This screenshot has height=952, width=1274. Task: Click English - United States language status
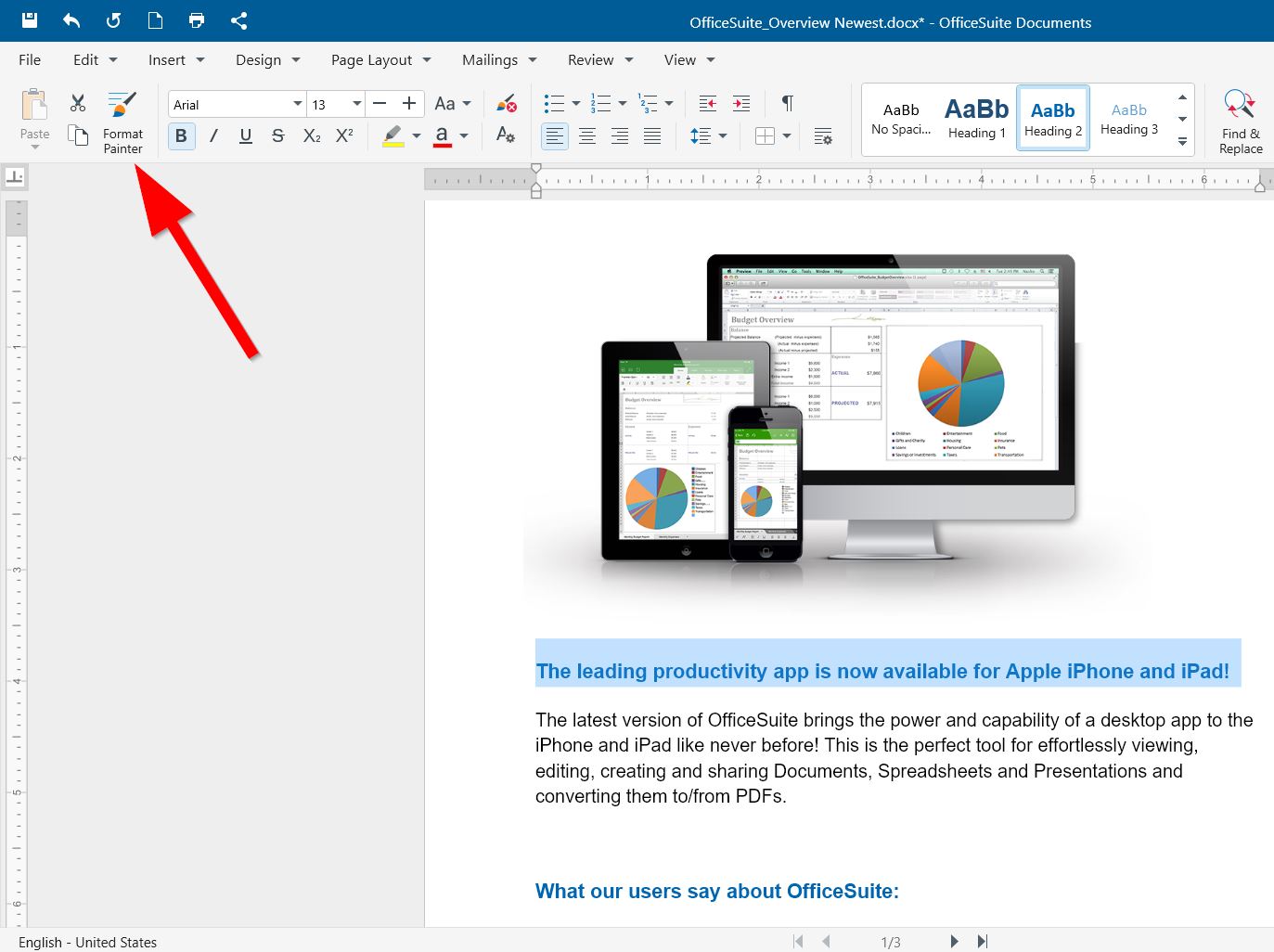pyautogui.click(x=88, y=942)
